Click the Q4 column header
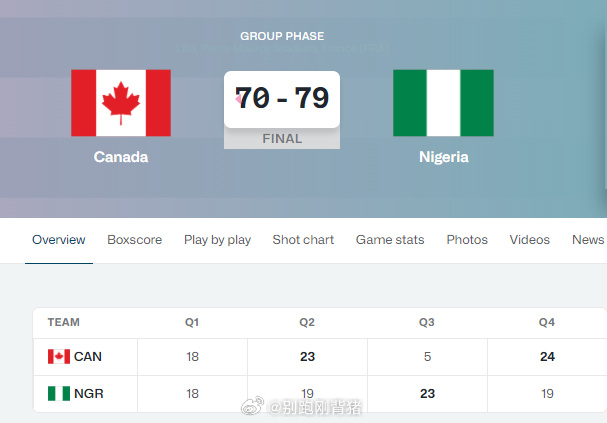Image resolution: width=607 pixels, height=423 pixels. click(547, 323)
